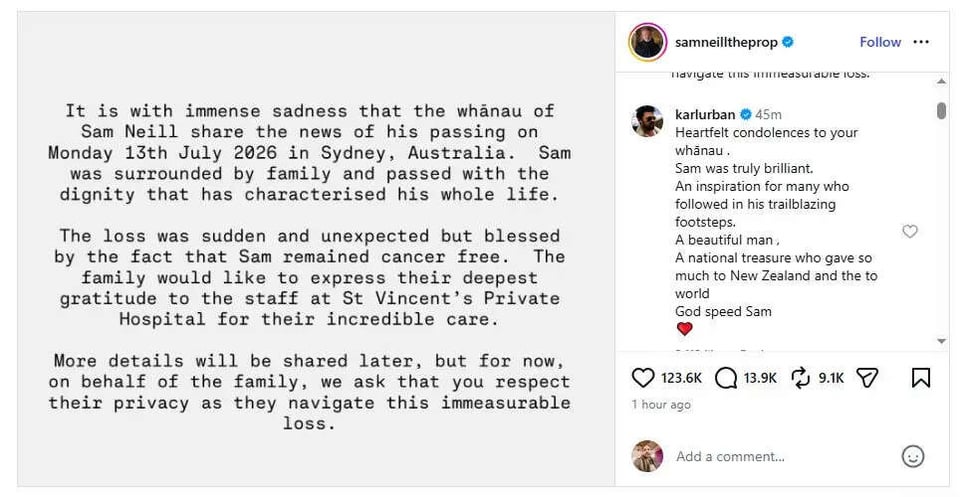Image resolution: width=960 pixels, height=497 pixels.
Task: Open emoji picker smiley icon
Action: pos(913,456)
